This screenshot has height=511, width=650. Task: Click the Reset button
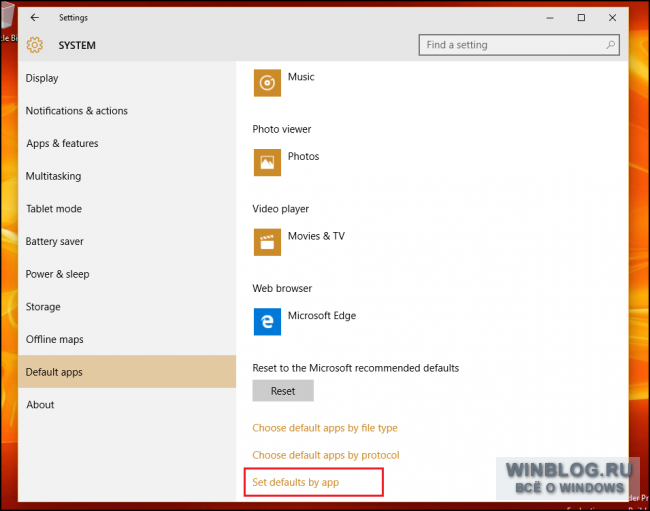pos(283,391)
